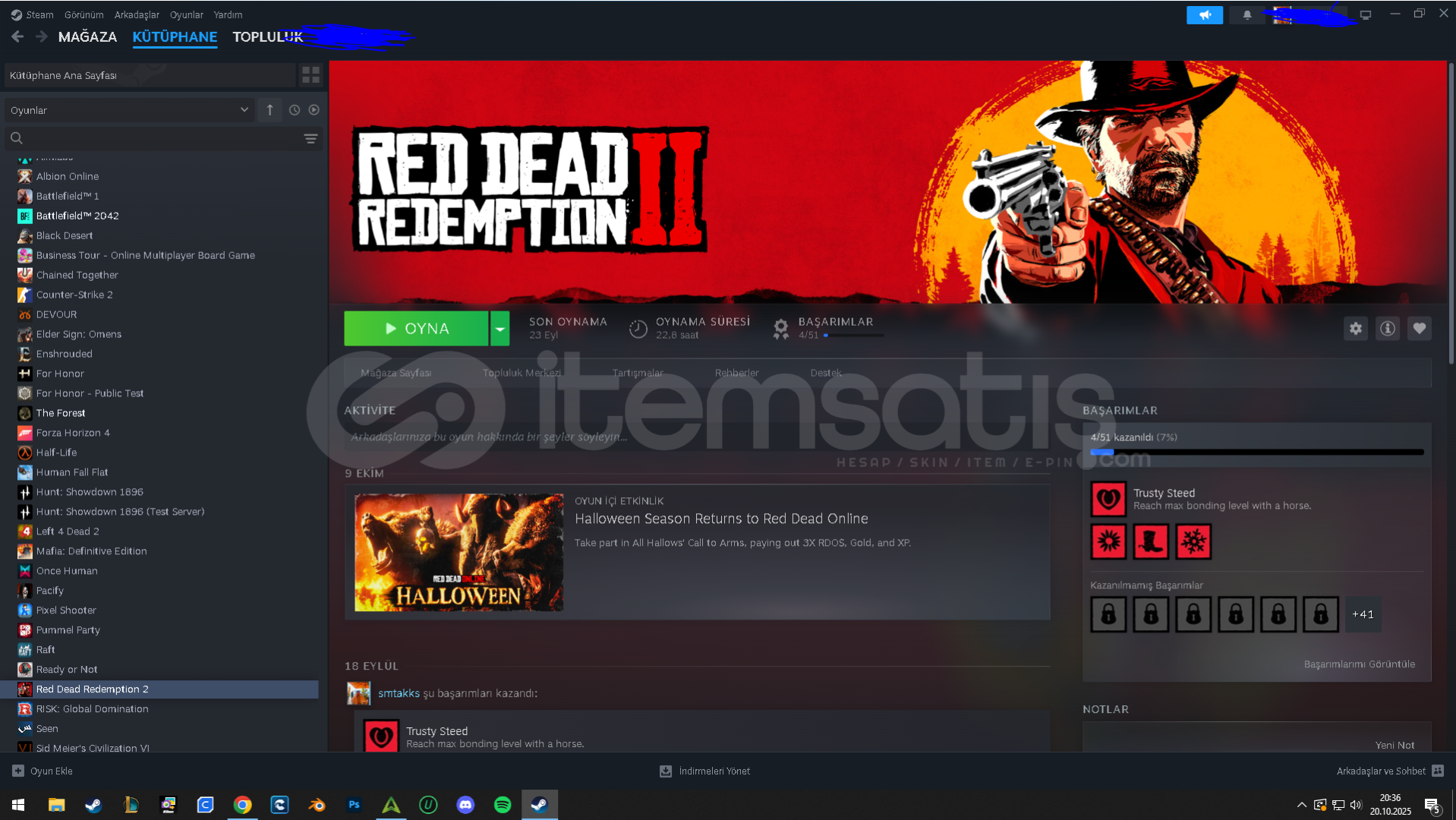Open the Rehberler tab

[x=736, y=373]
